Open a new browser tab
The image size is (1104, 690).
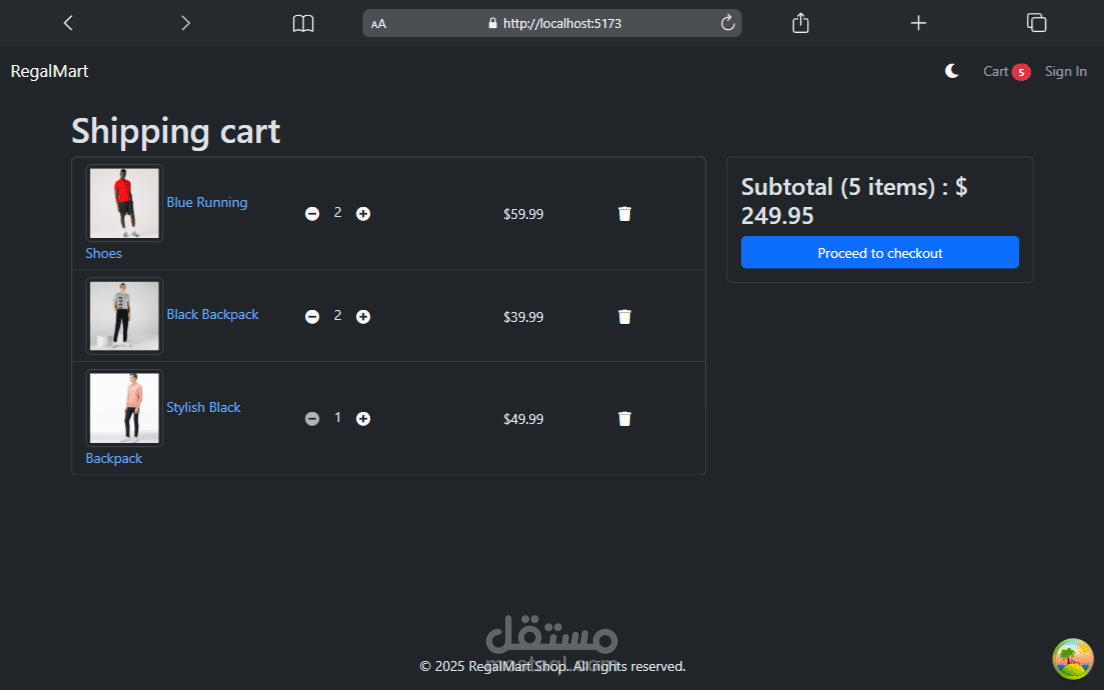click(918, 23)
